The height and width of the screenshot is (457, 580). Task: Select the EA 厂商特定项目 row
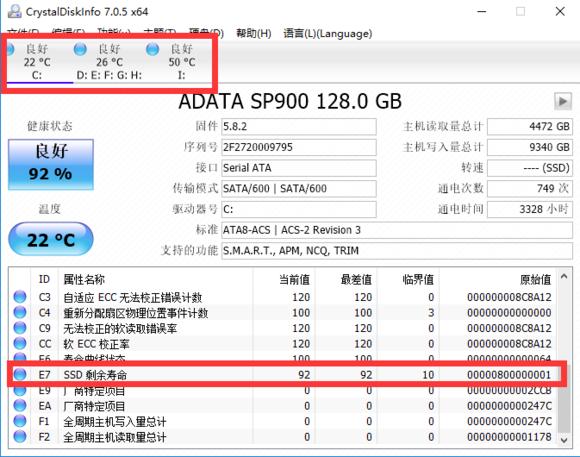(x=283, y=406)
